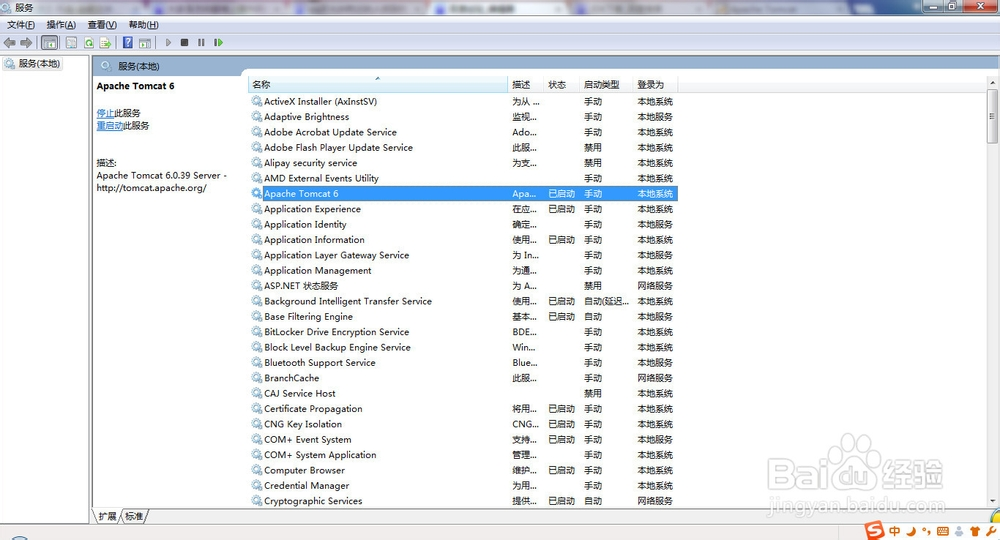Select the Bluetooth Support Service row
Viewport: 1000px width, 540px height.
pyautogui.click(x=462, y=363)
